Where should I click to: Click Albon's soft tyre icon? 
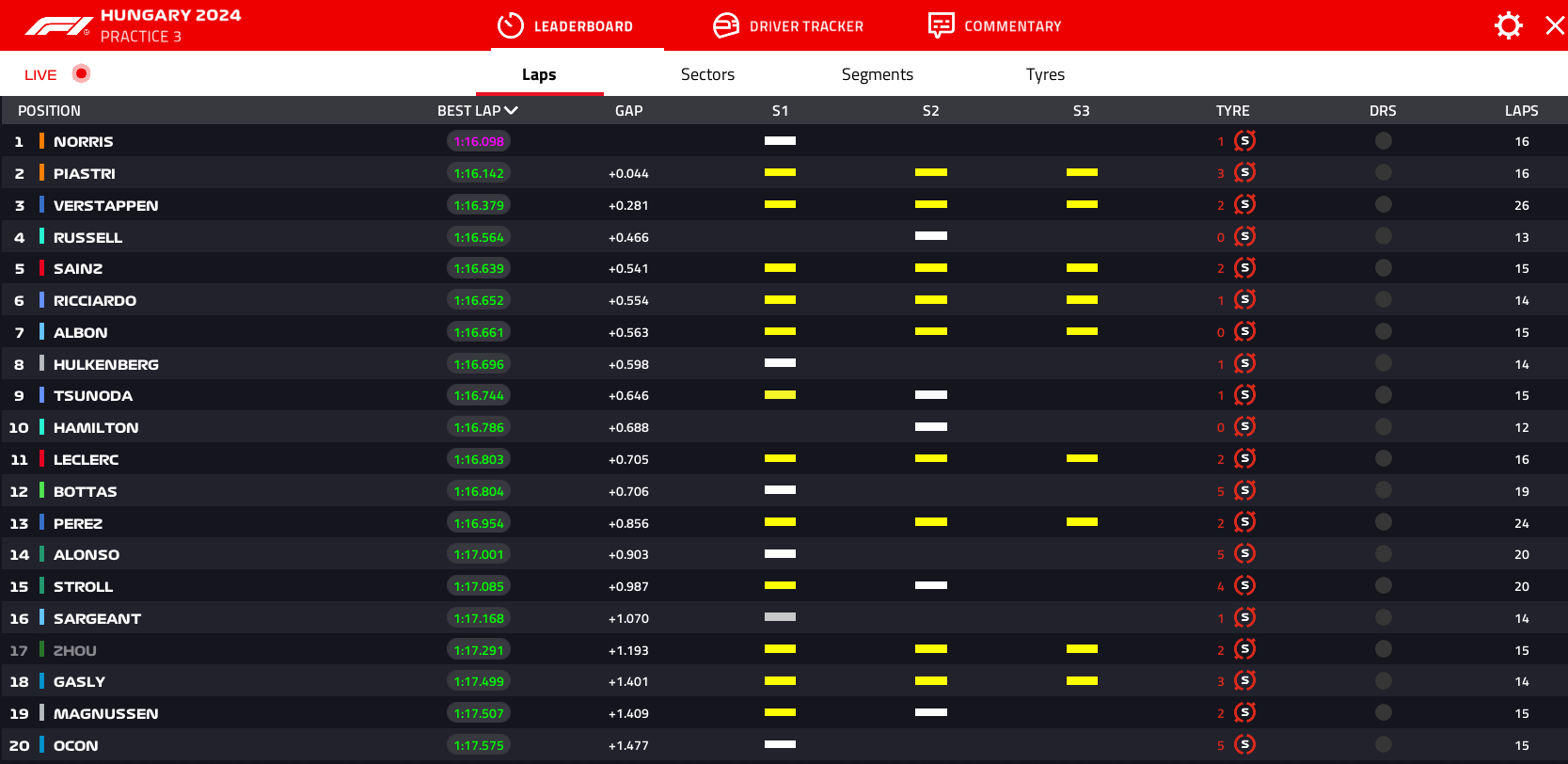(1245, 331)
